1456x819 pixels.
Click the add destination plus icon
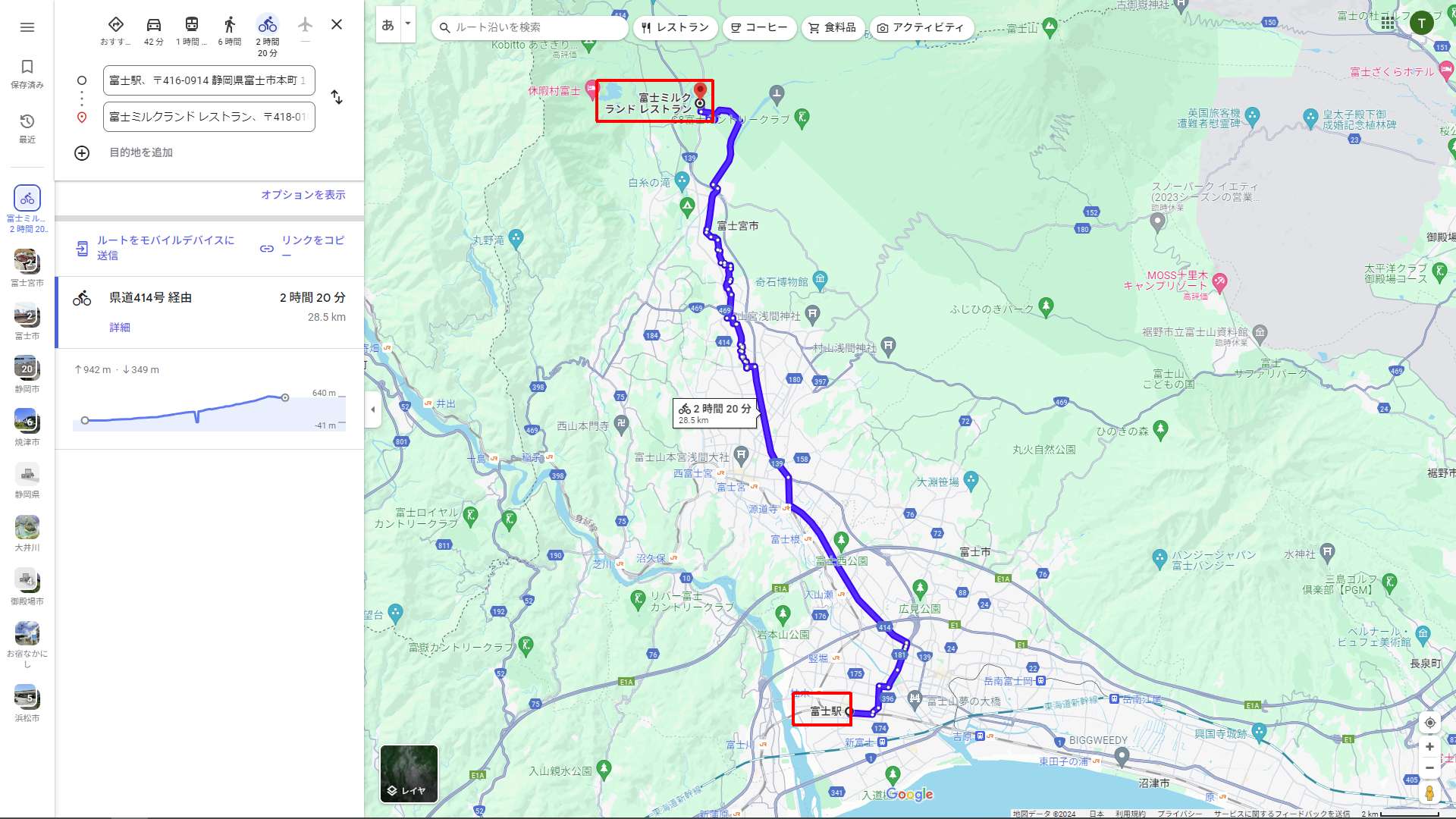tap(82, 153)
